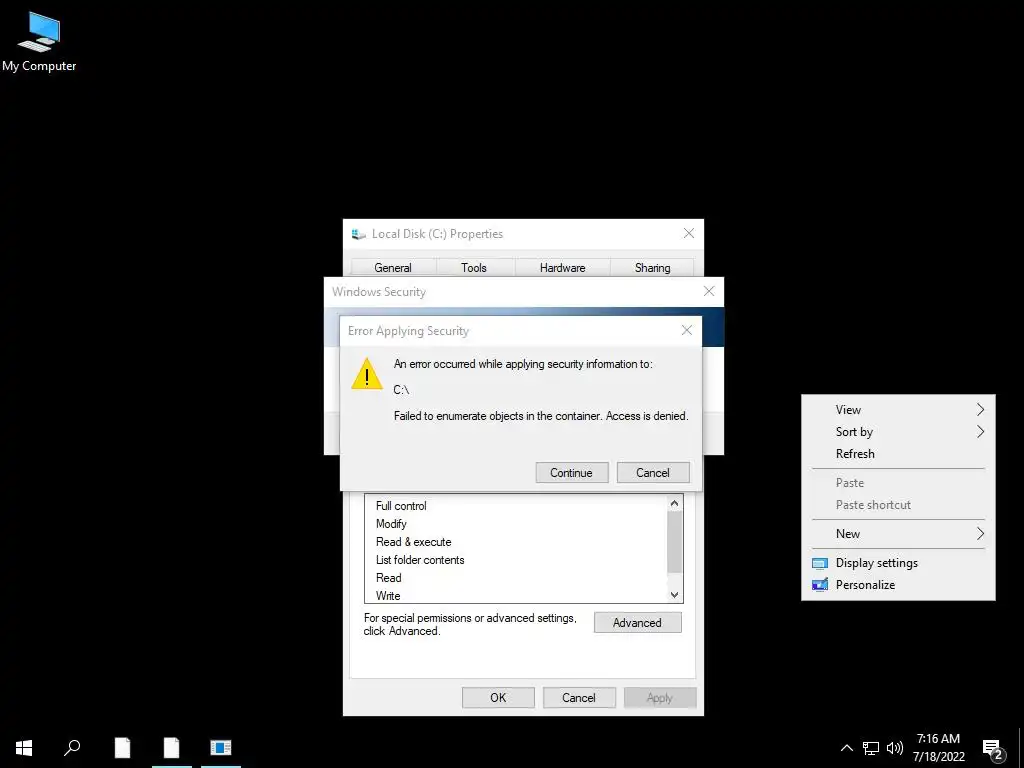This screenshot has width=1024, height=768.
Task: Choose Refresh from context menu
Action: (898, 454)
